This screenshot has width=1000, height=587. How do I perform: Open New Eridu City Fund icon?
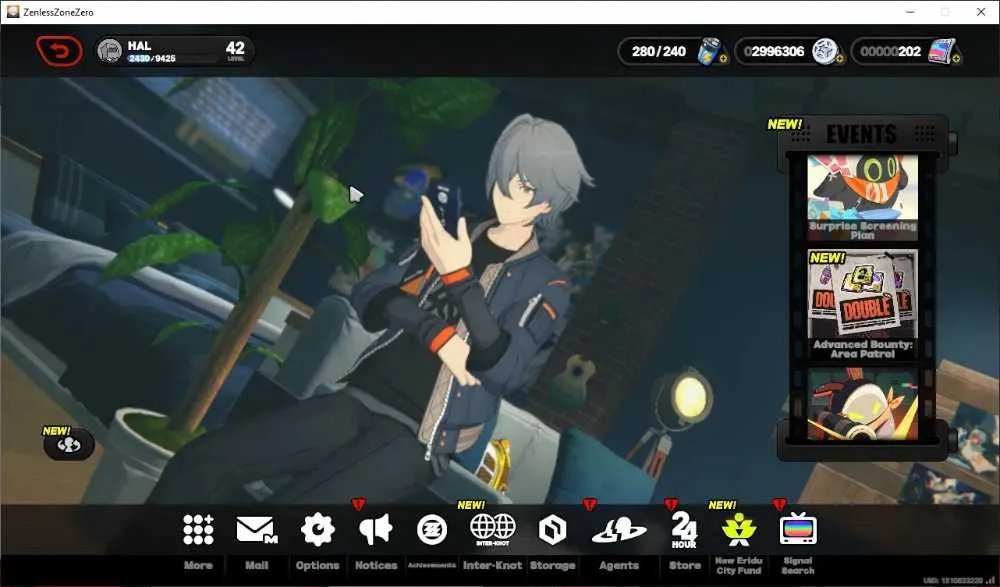(x=739, y=530)
